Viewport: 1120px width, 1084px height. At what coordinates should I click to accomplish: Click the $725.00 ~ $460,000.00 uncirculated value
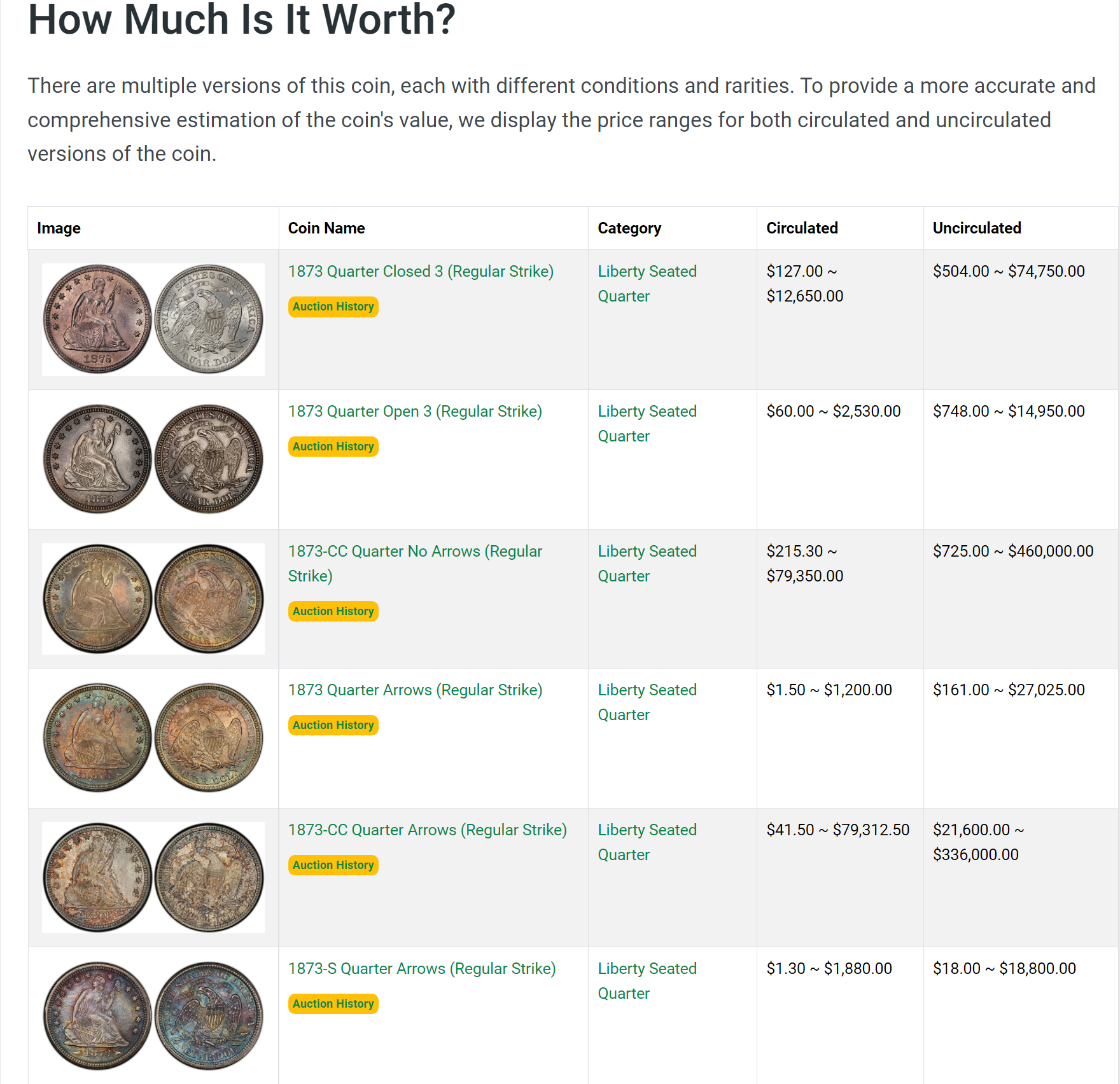click(x=1014, y=552)
